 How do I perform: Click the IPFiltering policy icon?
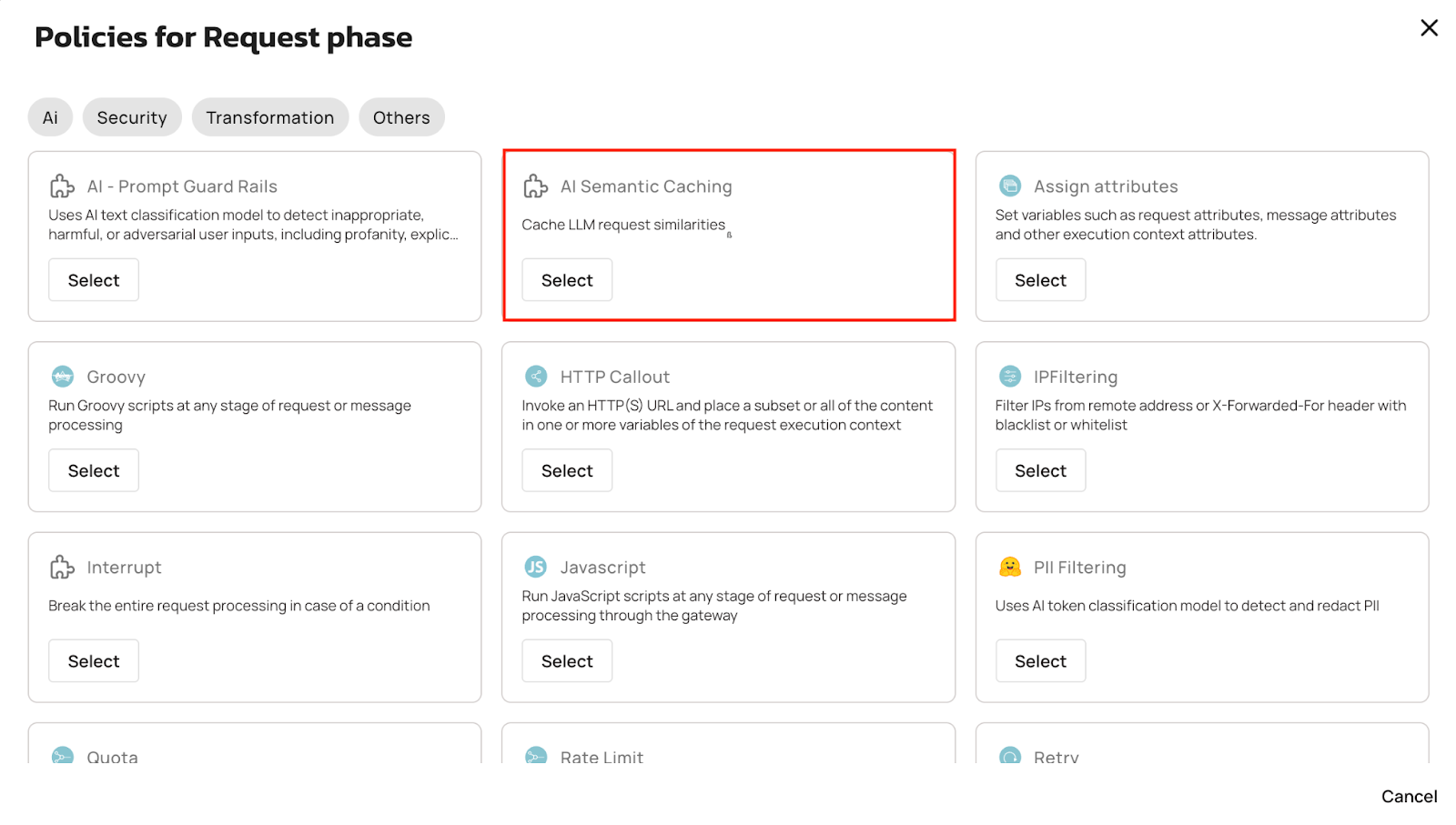pyautogui.click(x=1010, y=377)
